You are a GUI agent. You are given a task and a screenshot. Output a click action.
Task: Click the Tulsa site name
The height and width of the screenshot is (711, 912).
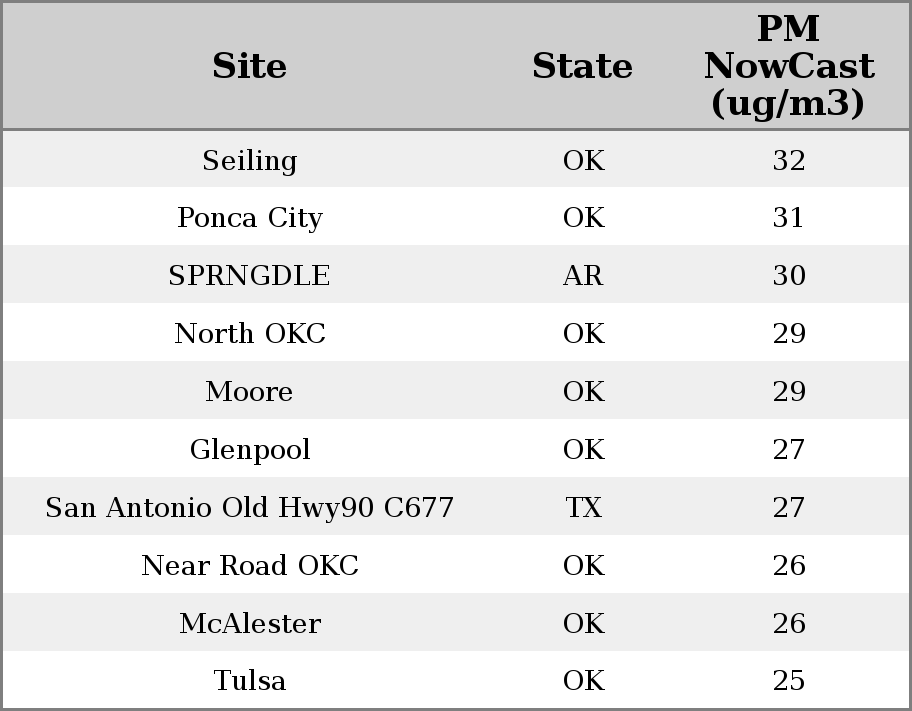[249, 681]
